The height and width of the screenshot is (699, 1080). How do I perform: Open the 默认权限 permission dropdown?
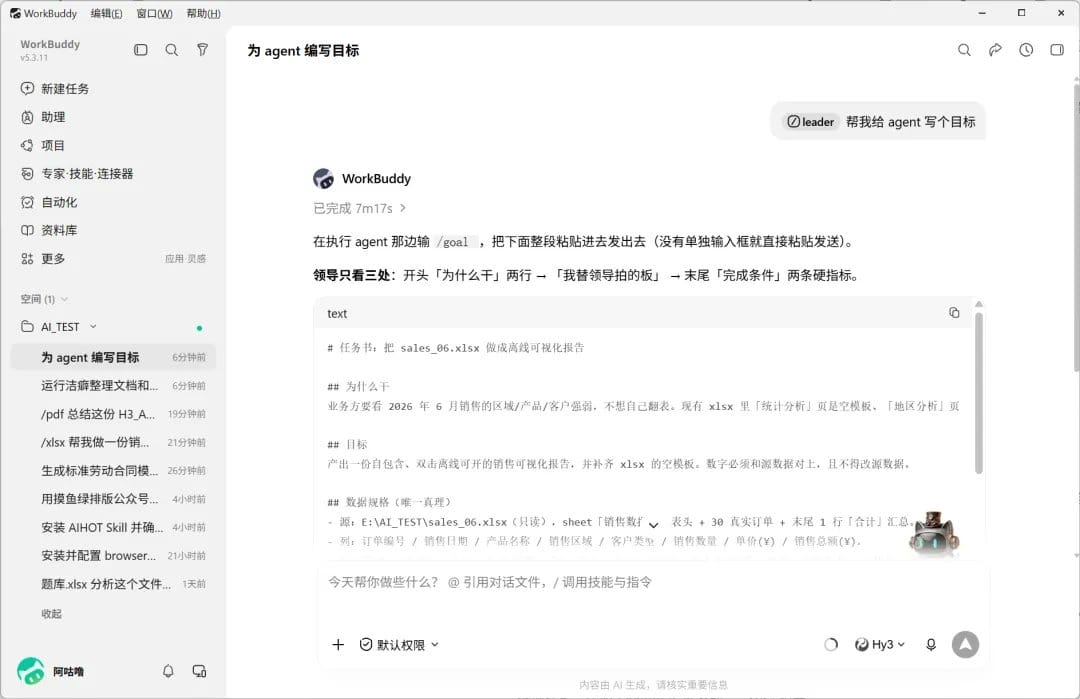(399, 645)
